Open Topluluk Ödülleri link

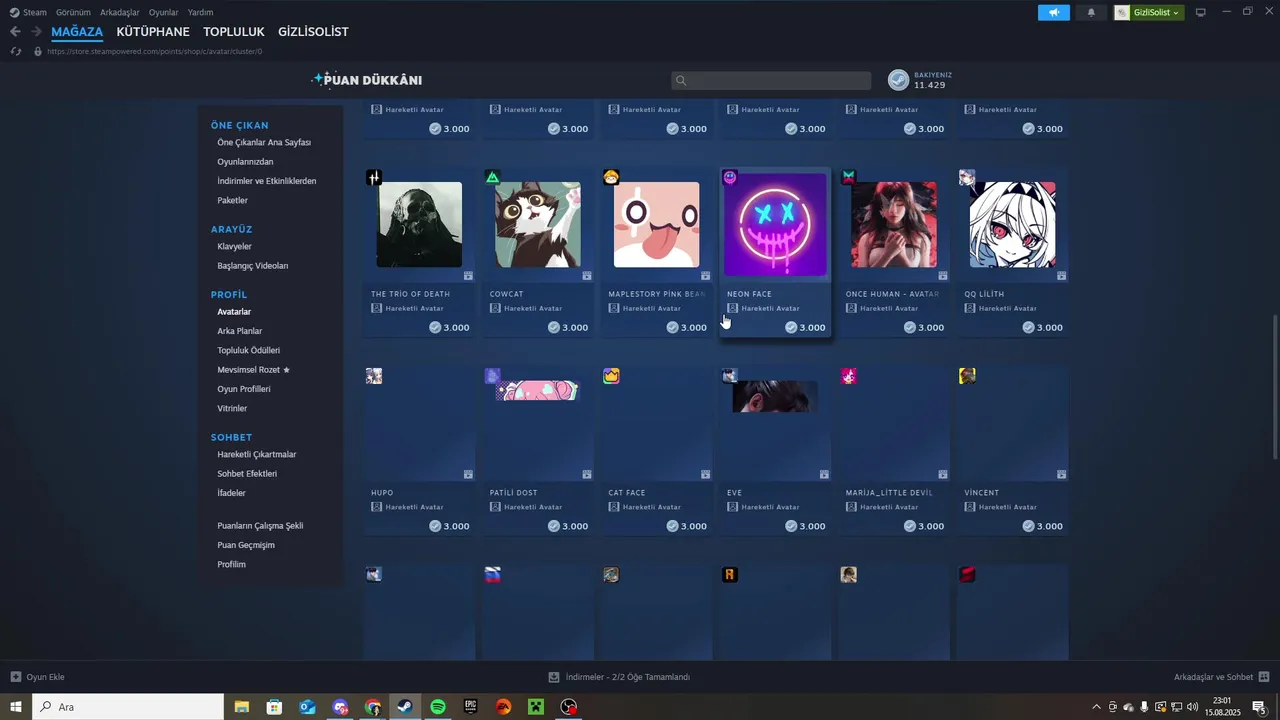pos(249,351)
